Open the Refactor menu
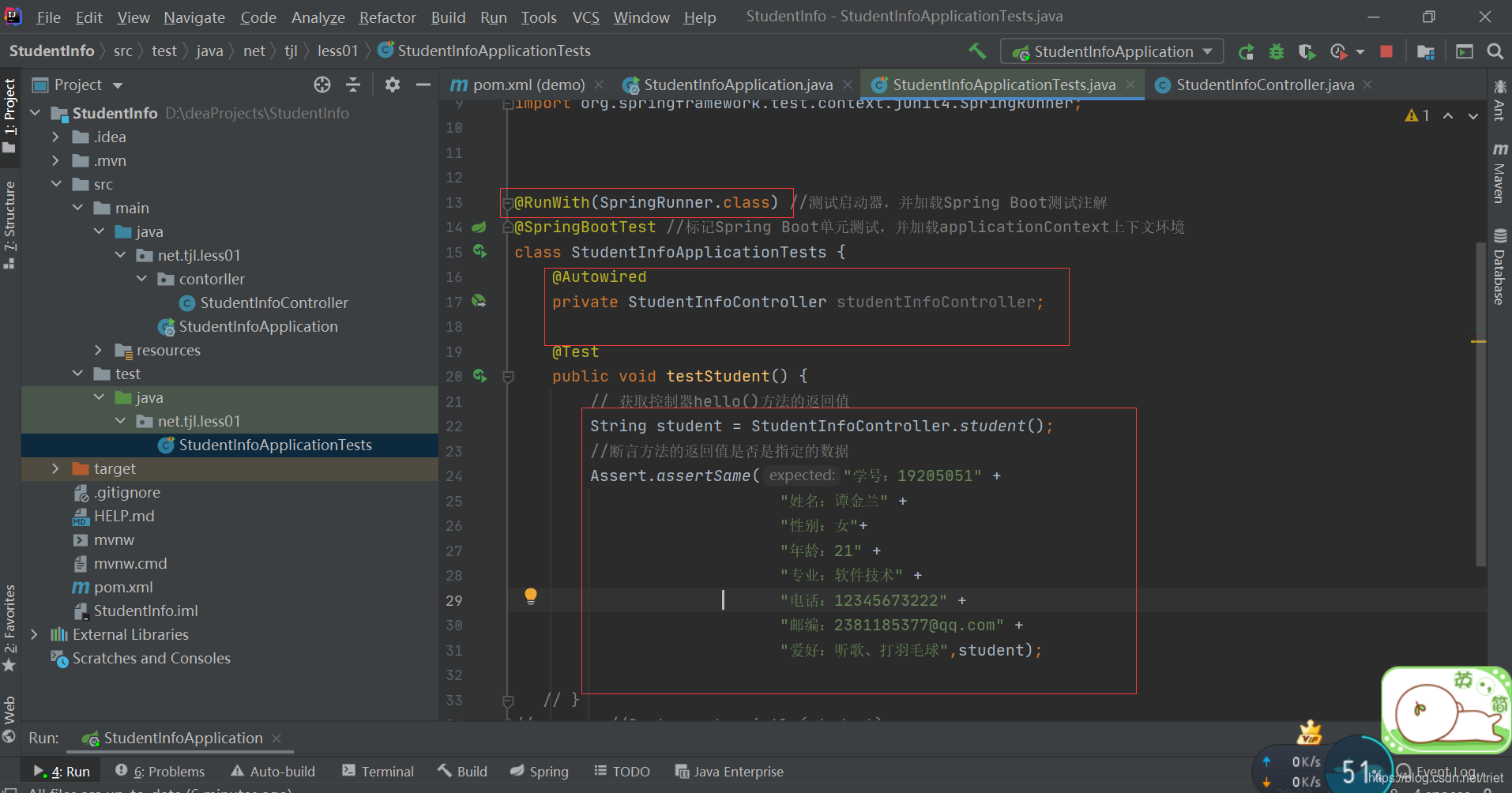The width and height of the screenshot is (1512, 793). click(x=387, y=17)
